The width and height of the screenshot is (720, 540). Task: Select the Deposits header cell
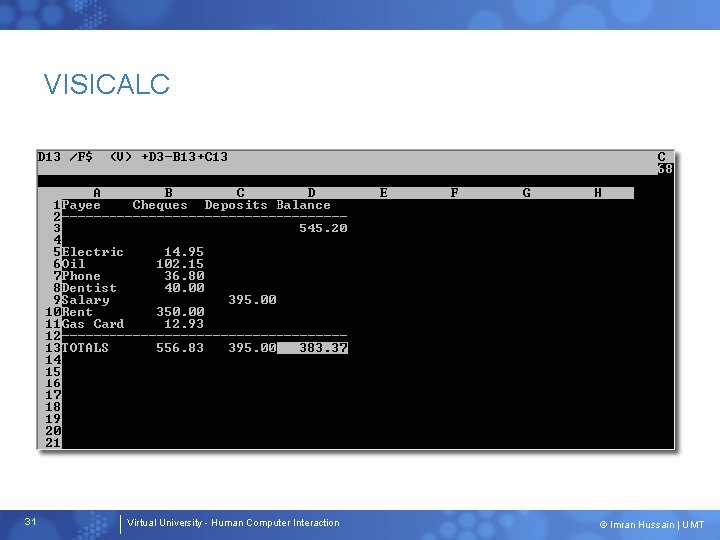[236, 205]
